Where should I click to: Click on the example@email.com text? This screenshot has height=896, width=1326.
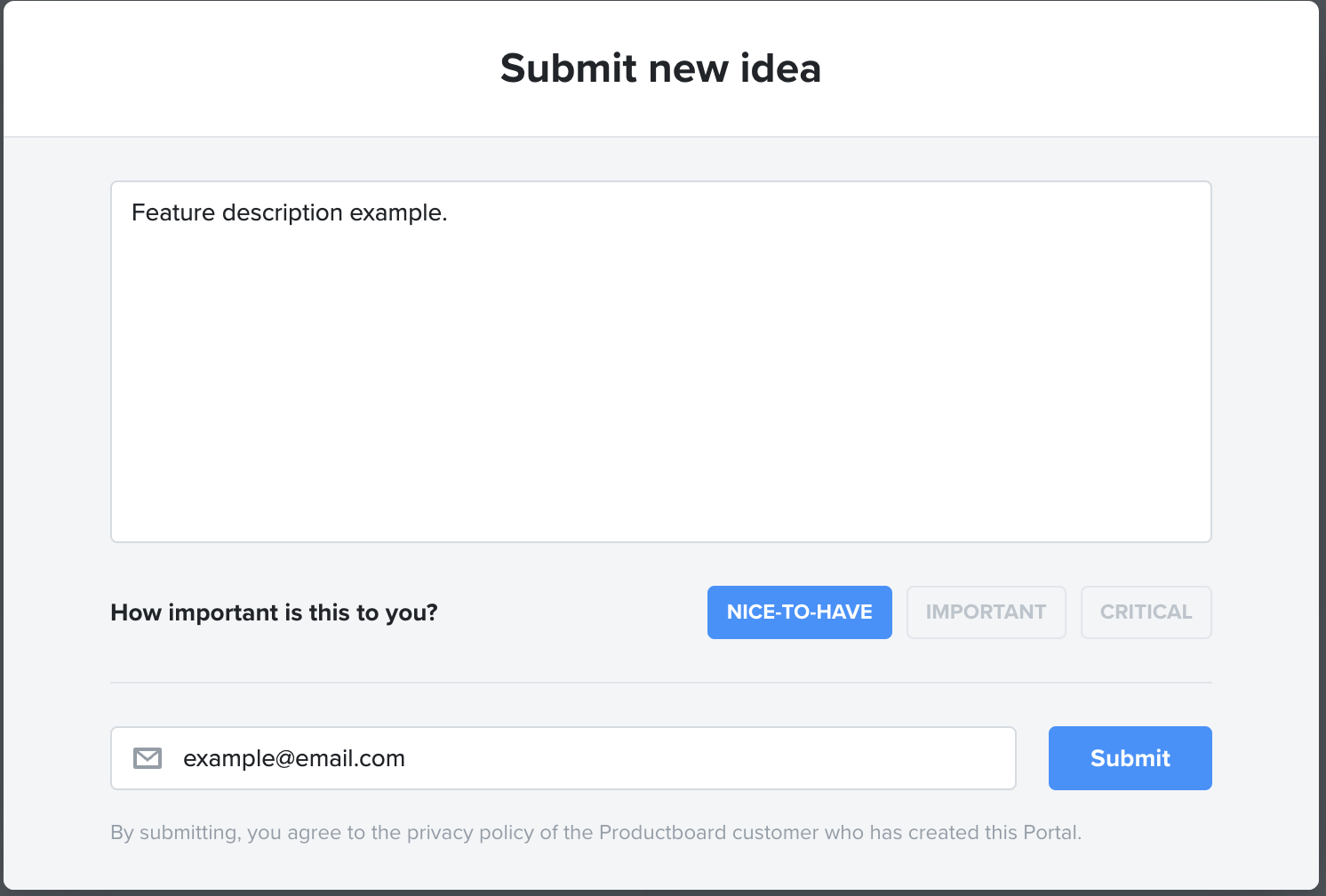point(294,758)
